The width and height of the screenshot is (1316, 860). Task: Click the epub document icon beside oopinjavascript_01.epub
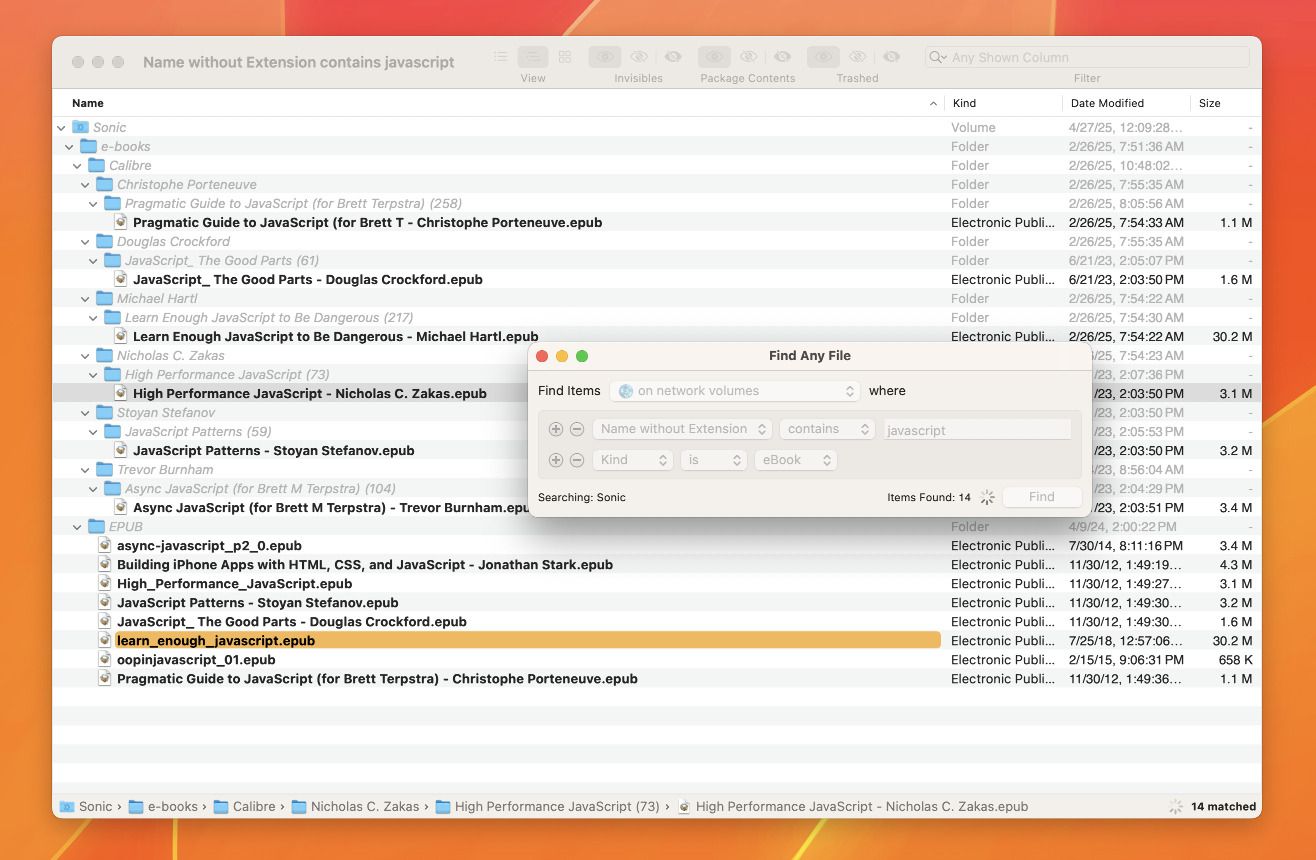coord(105,659)
